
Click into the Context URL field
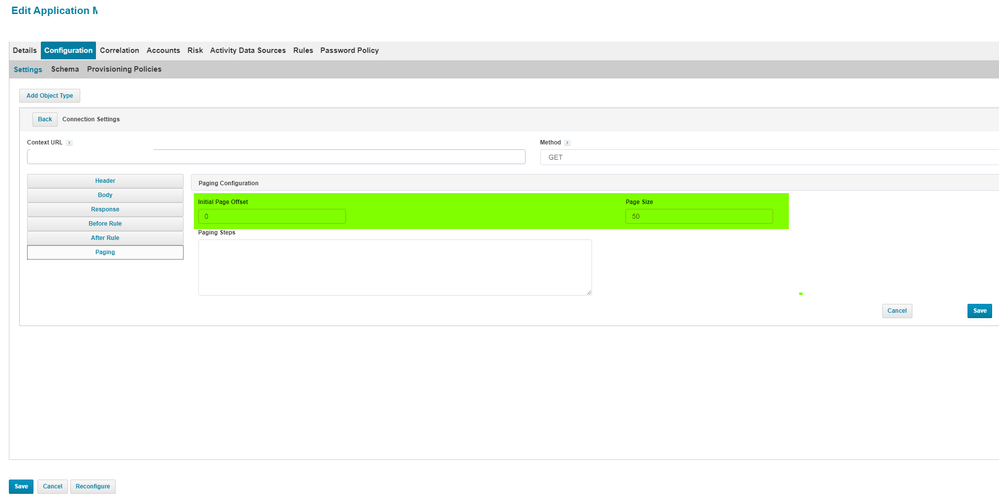[276, 157]
